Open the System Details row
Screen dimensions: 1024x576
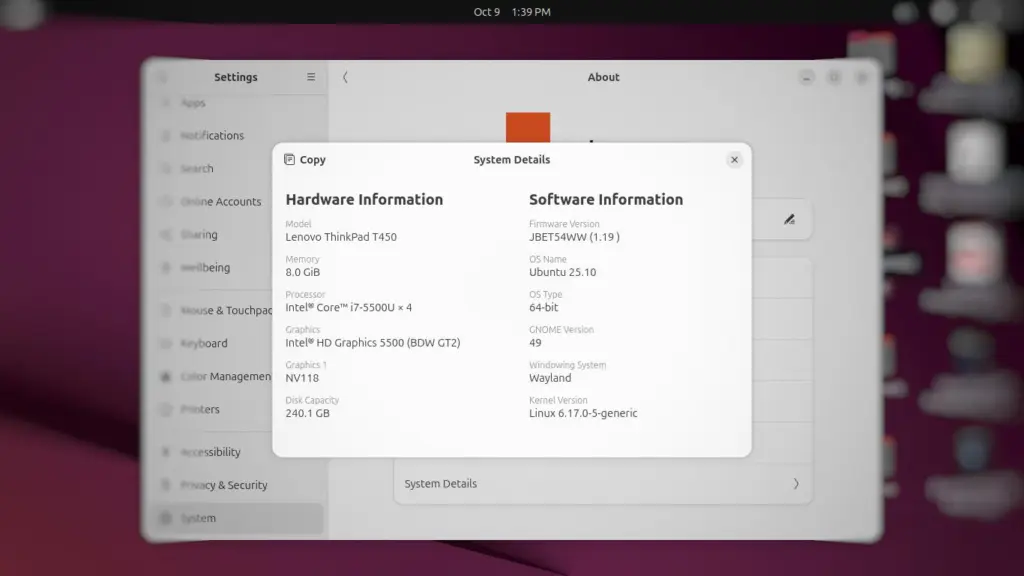click(600, 484)
